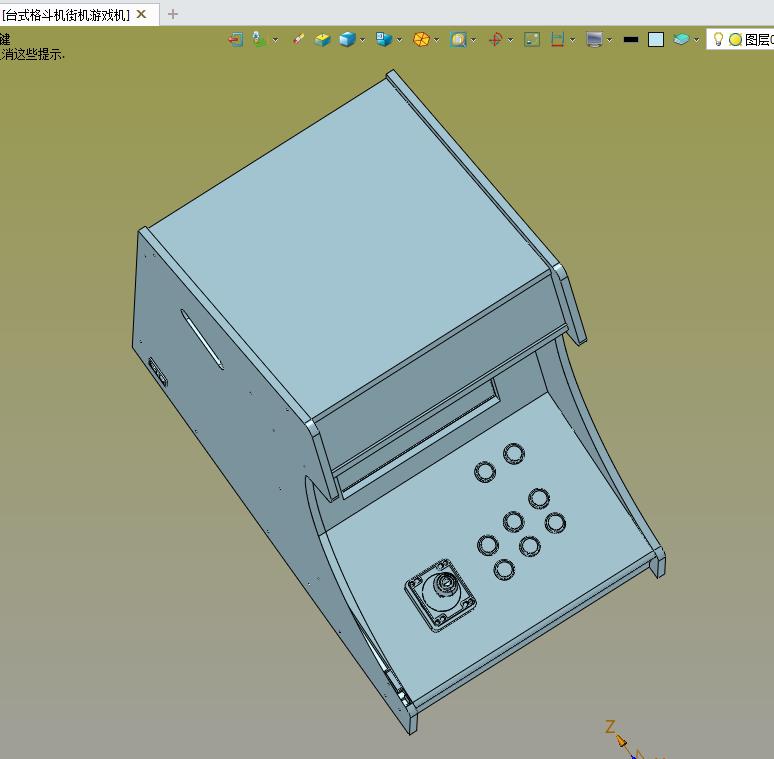Open the dropdown next to the green figure icon

pos(275,40)
